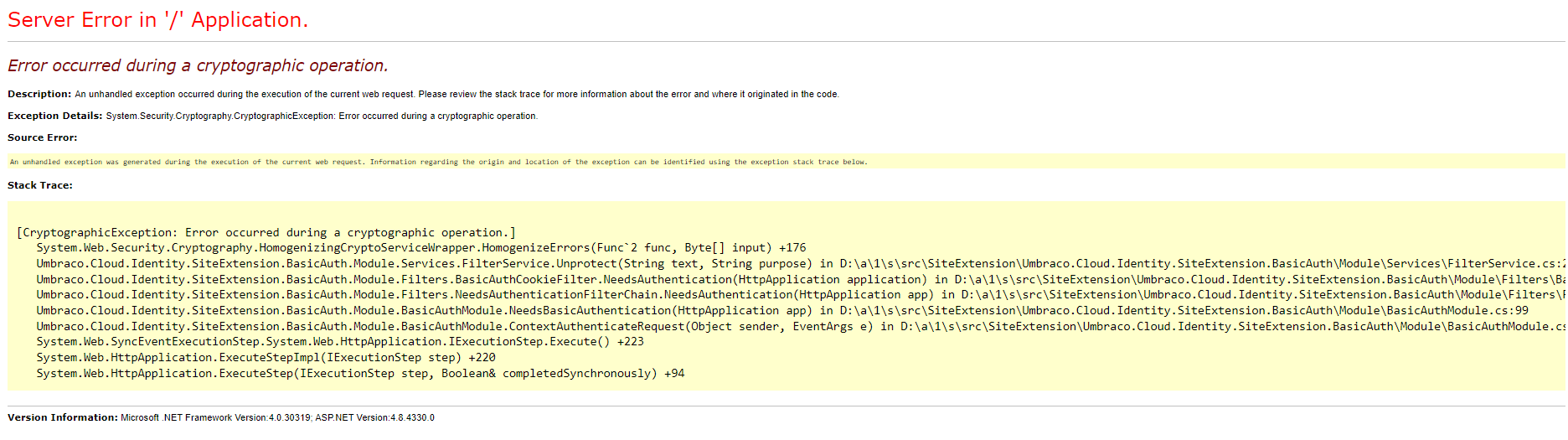Click the HomogenizingCryptoServiceWrapper.HomogenizeErrors stack line

(x=420, y=248)
